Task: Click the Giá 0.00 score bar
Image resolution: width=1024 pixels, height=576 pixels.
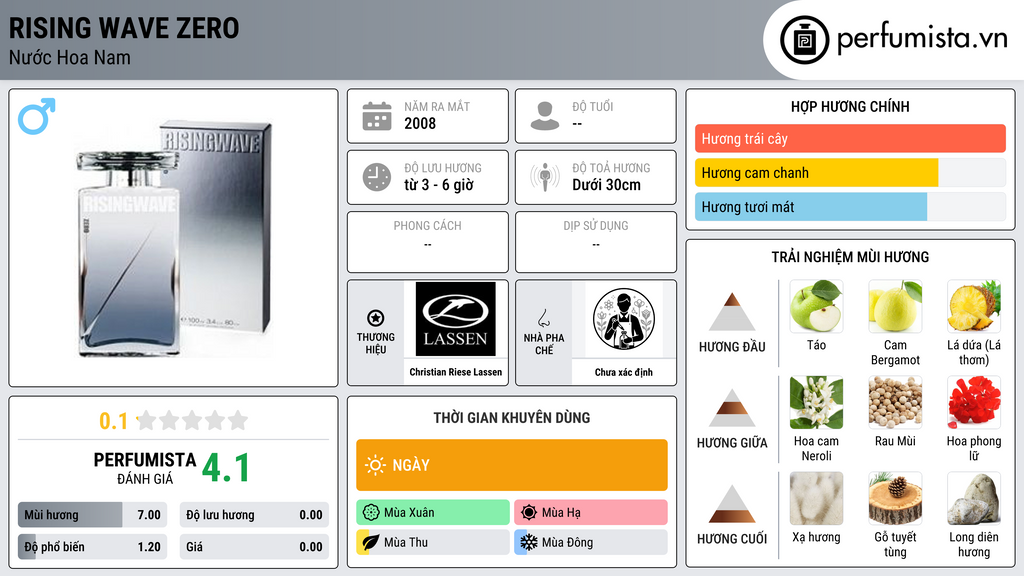Action: 254,547
